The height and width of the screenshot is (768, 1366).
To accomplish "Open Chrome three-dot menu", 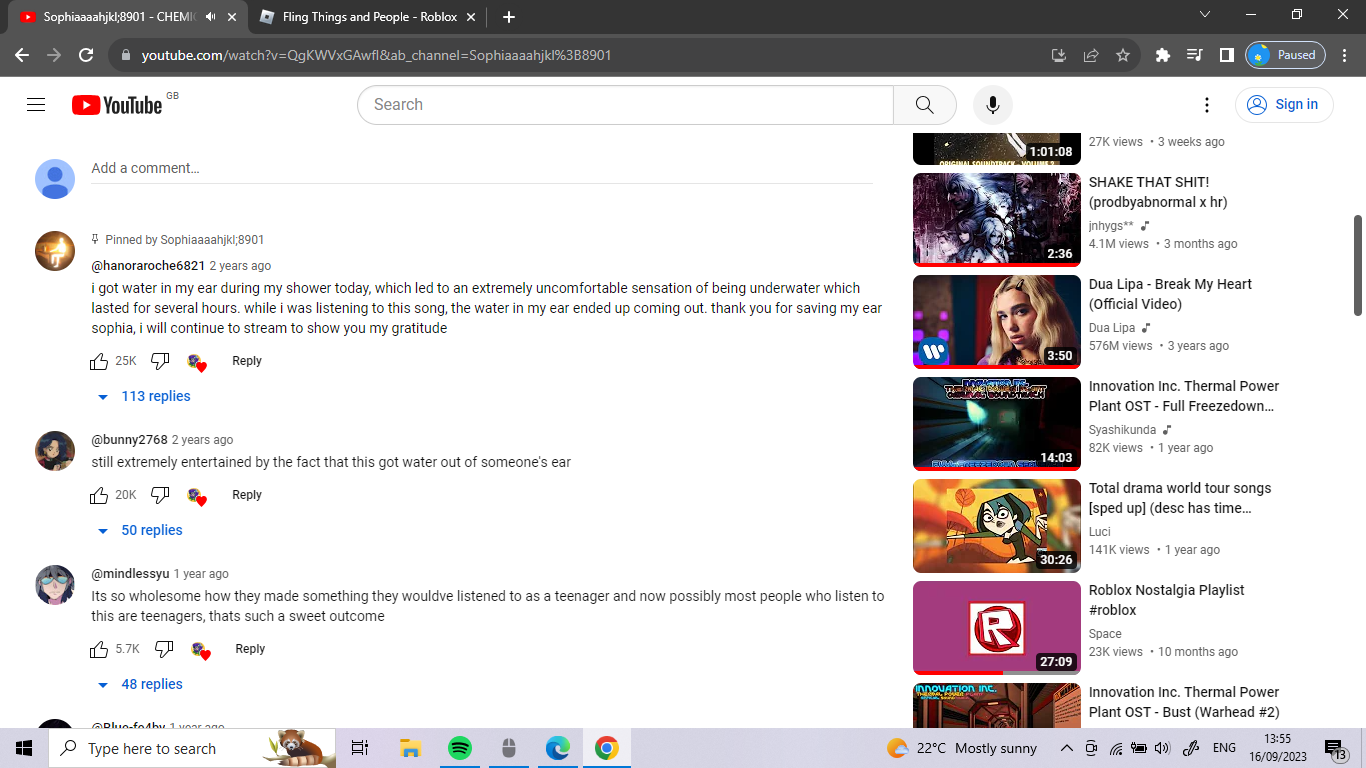I will (1345, 55).
